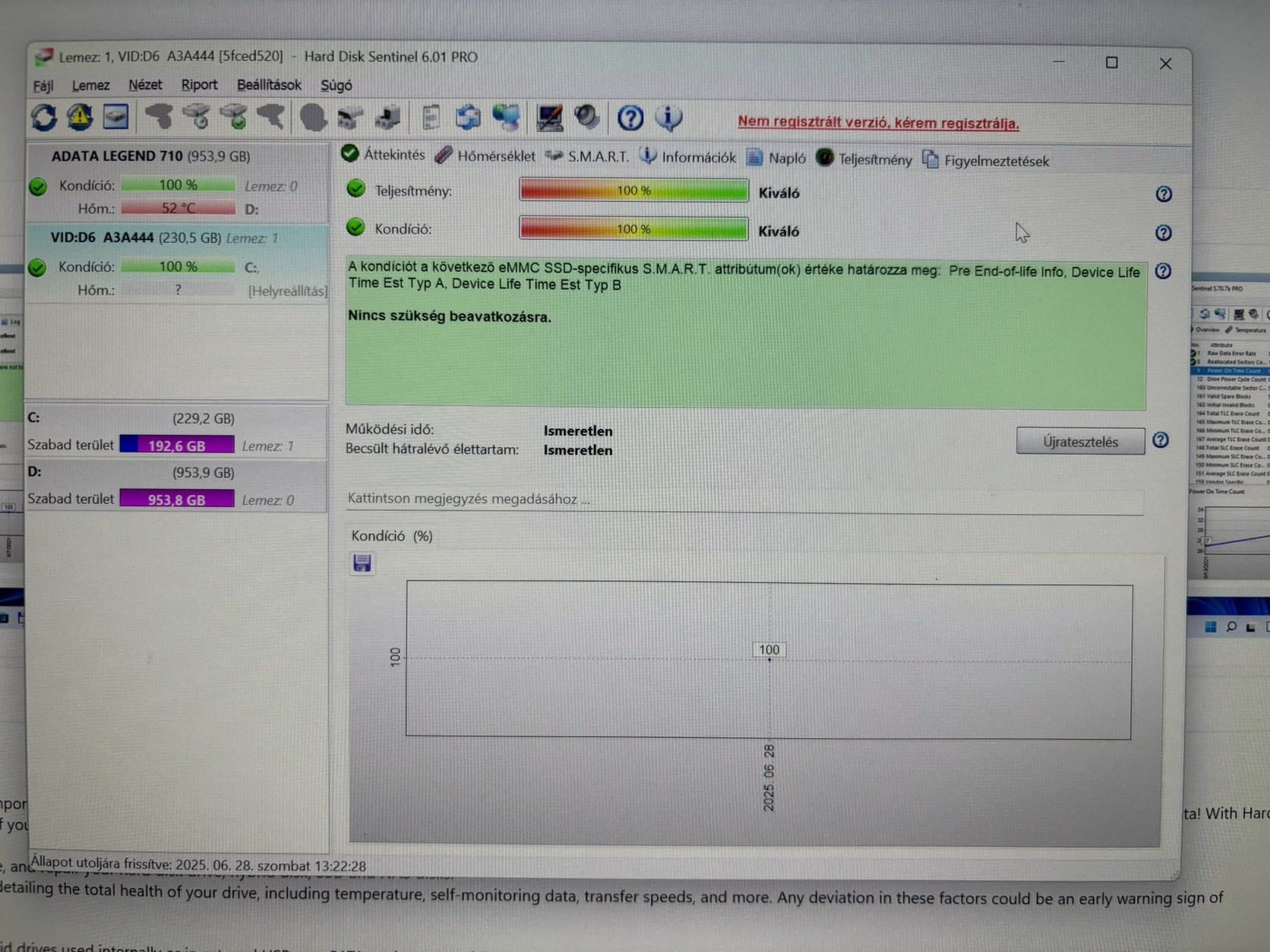Switch to the Információk tab
The image size is (1270, 952).
pyautogui.click(x=688, y=157)
